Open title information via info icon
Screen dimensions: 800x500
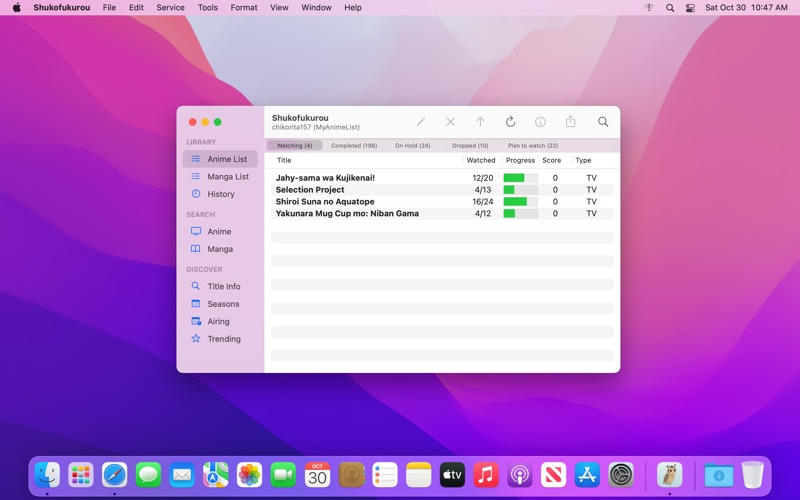(540, 122)
